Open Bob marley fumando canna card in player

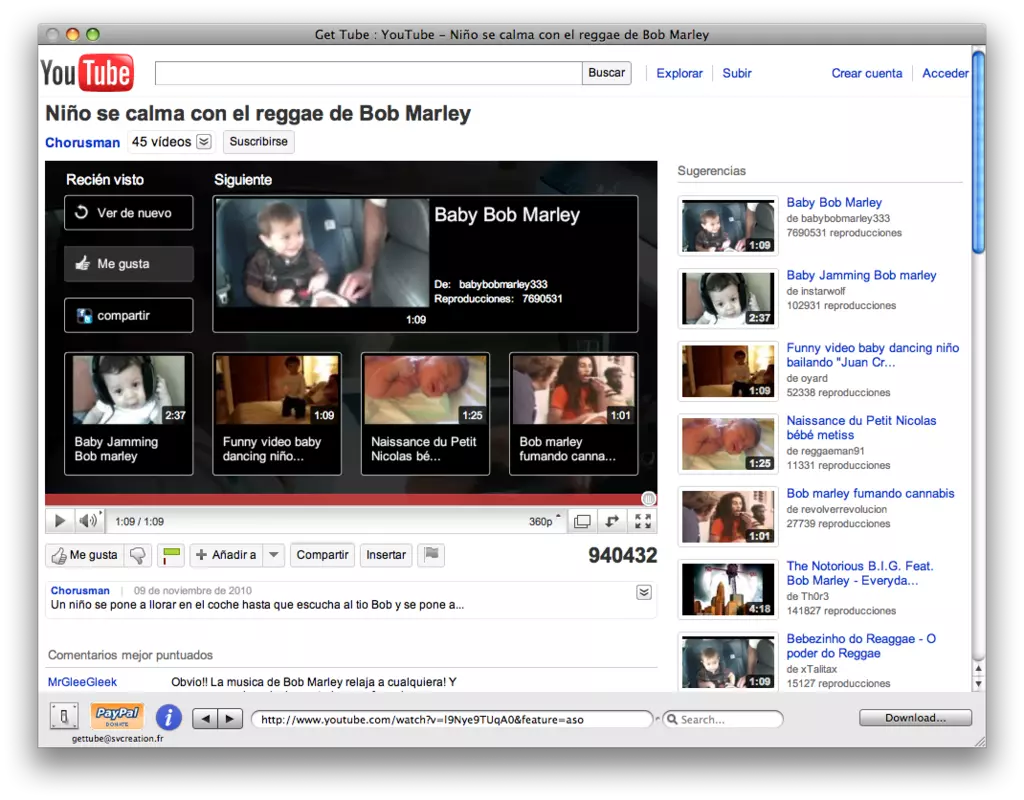[x=573, y=413]
